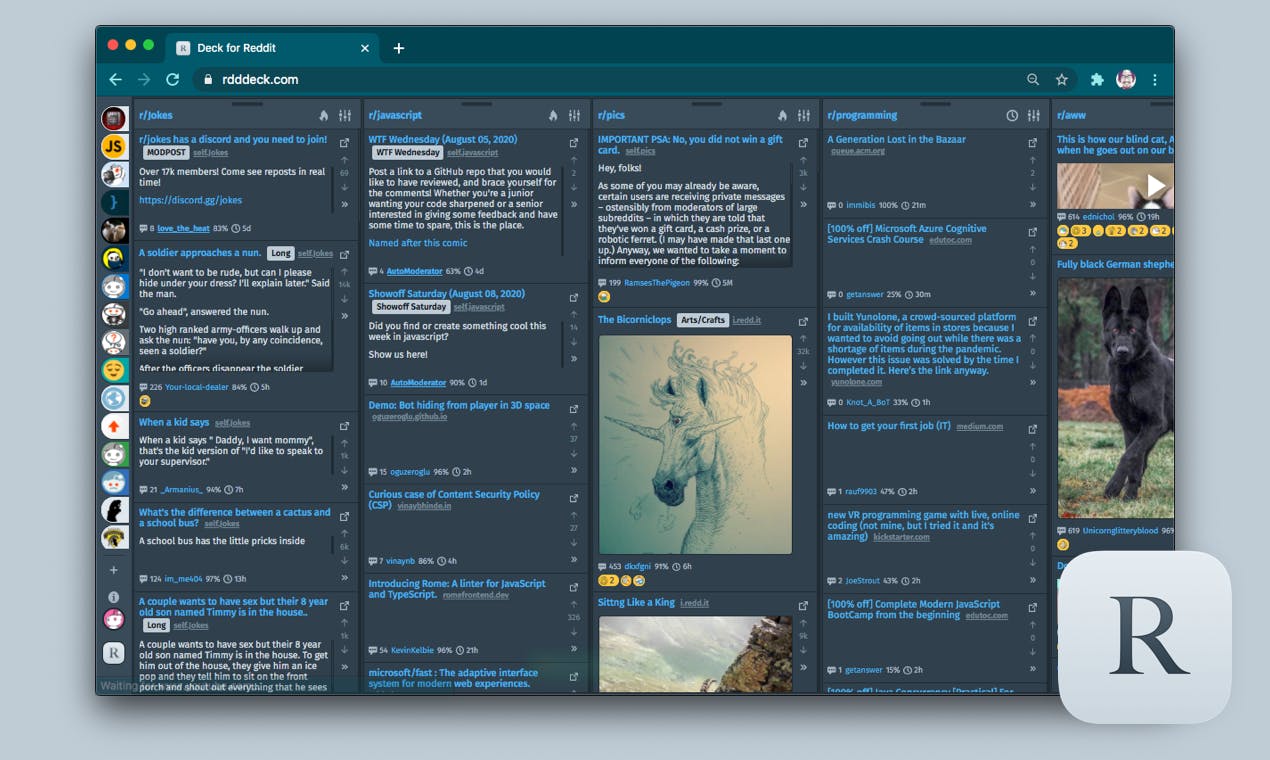The image size is (1270, 760).
Task: Click the clock sort icon in r/programming header
Action: point(1012,116)
